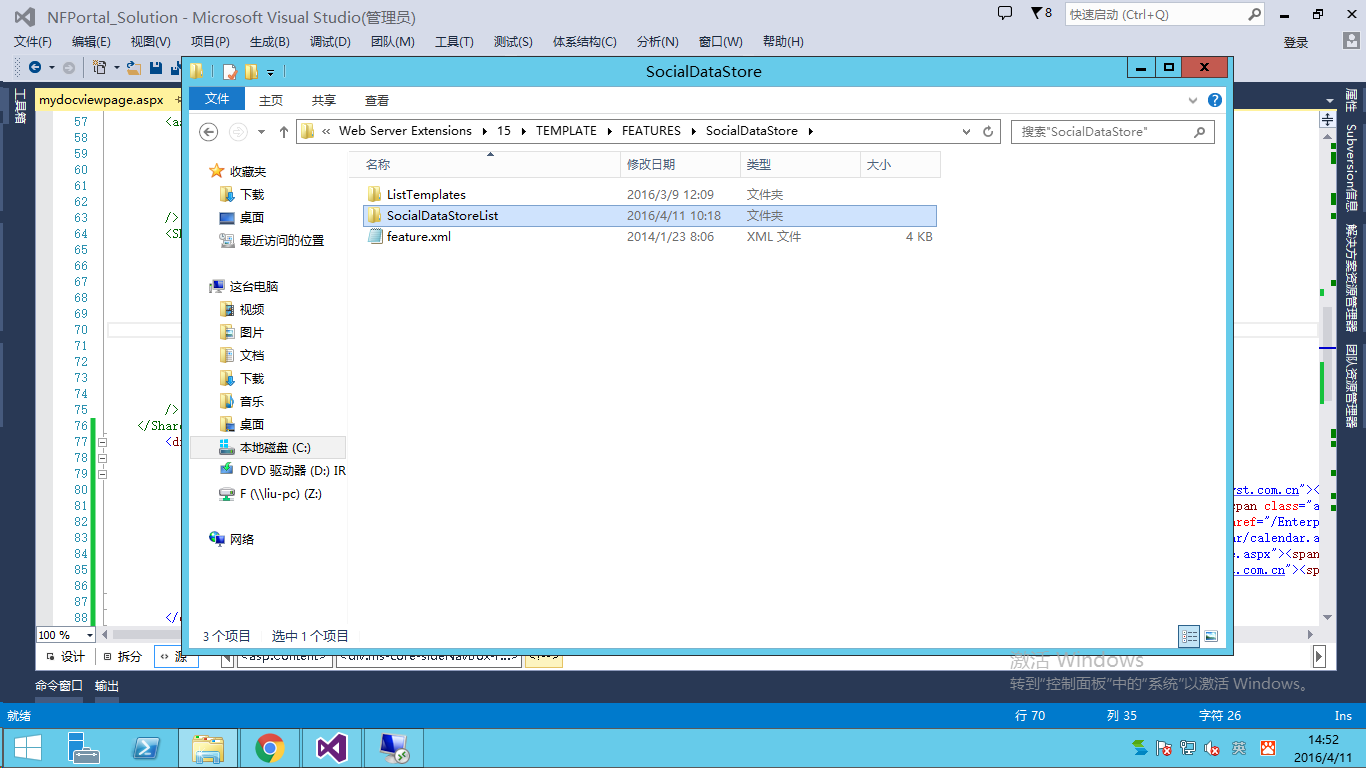This screenshot has width=1366, height=768.
Task: Launch PowerShell from taskbar
Action: pos(146,748)
